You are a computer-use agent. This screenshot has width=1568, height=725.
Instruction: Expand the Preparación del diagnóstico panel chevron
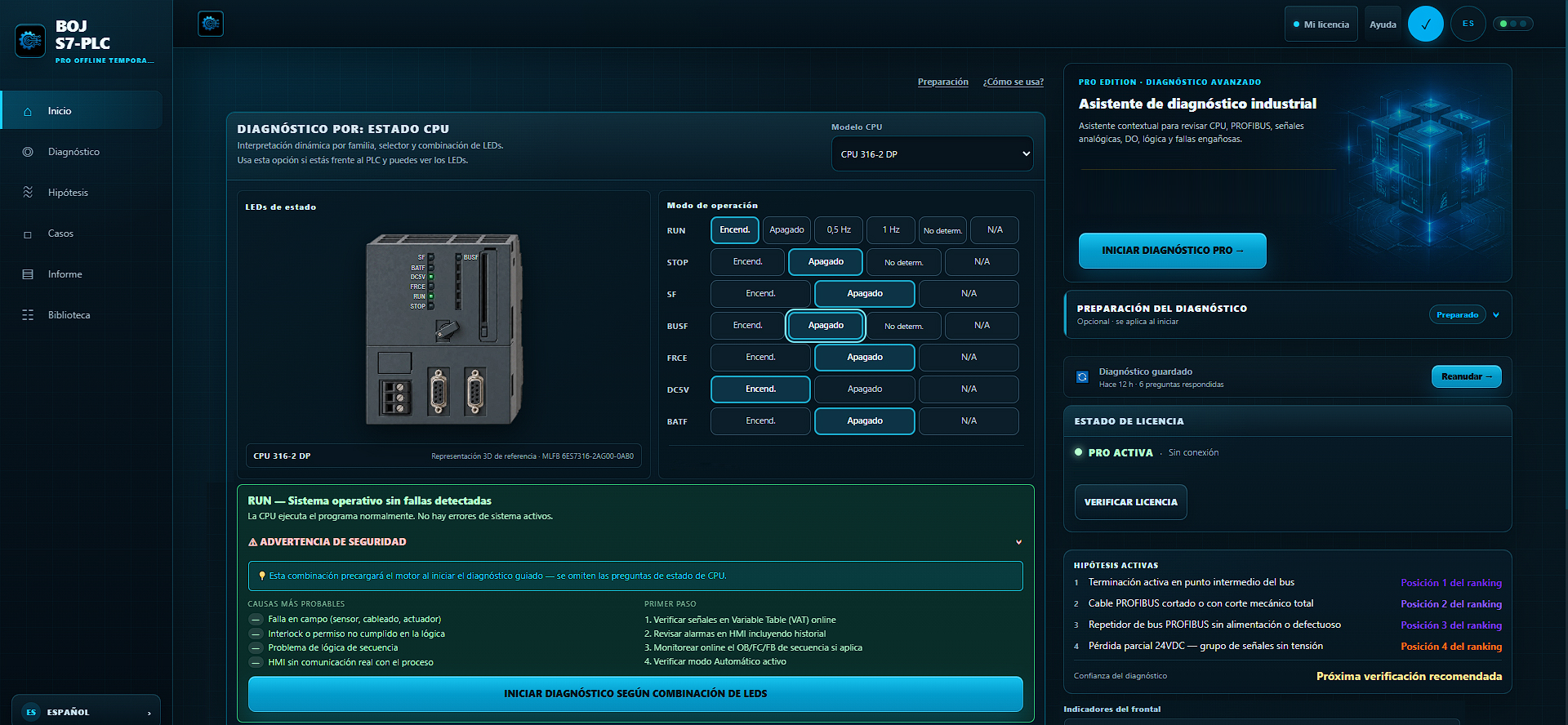tap(1496, 315)
